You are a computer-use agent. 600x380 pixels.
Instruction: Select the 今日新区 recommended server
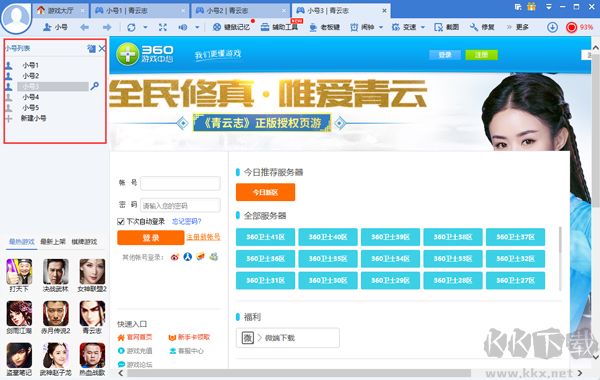pyautogui.click(x=266, y=192)
